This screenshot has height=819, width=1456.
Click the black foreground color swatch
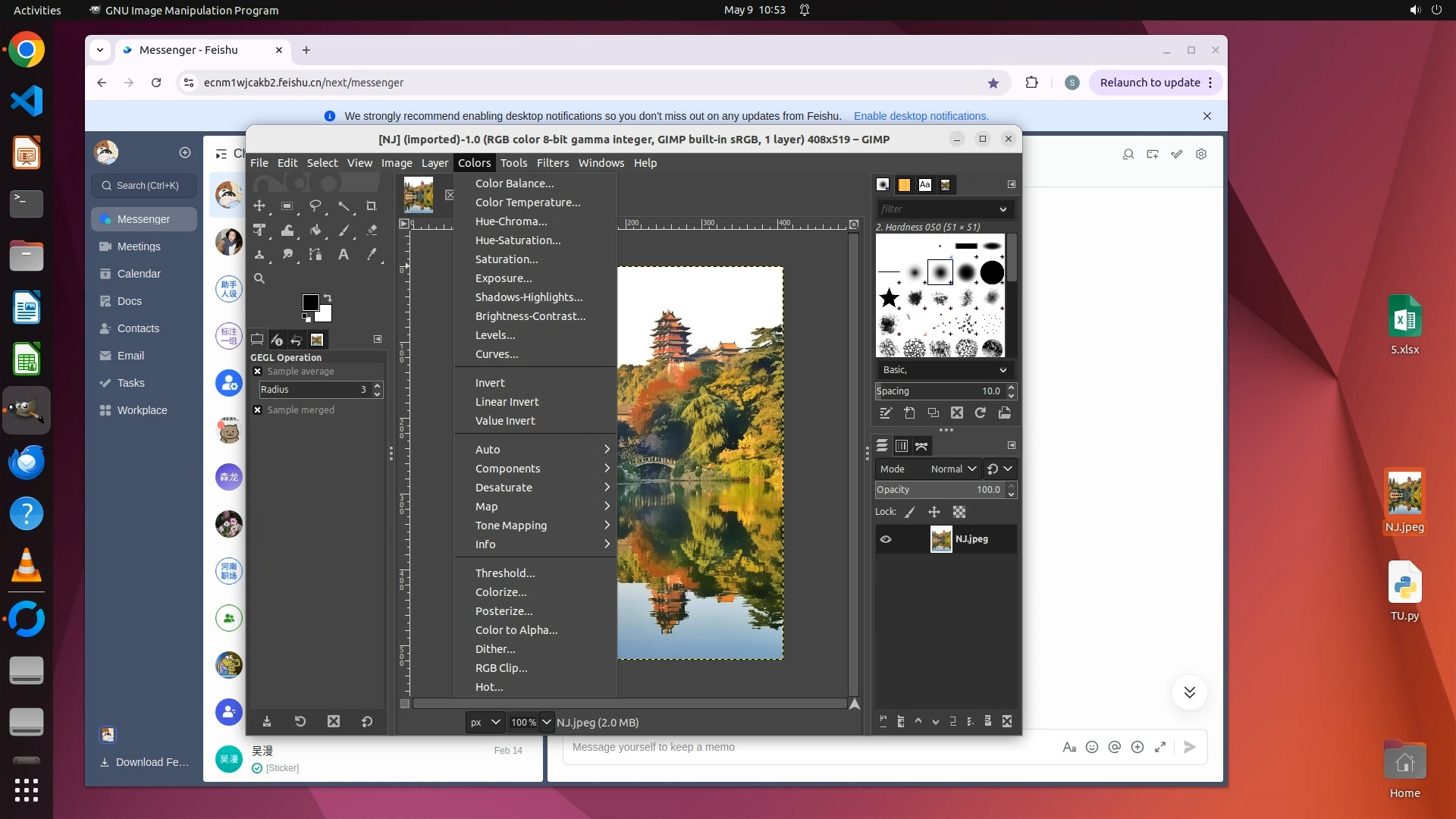coord(310,303)
